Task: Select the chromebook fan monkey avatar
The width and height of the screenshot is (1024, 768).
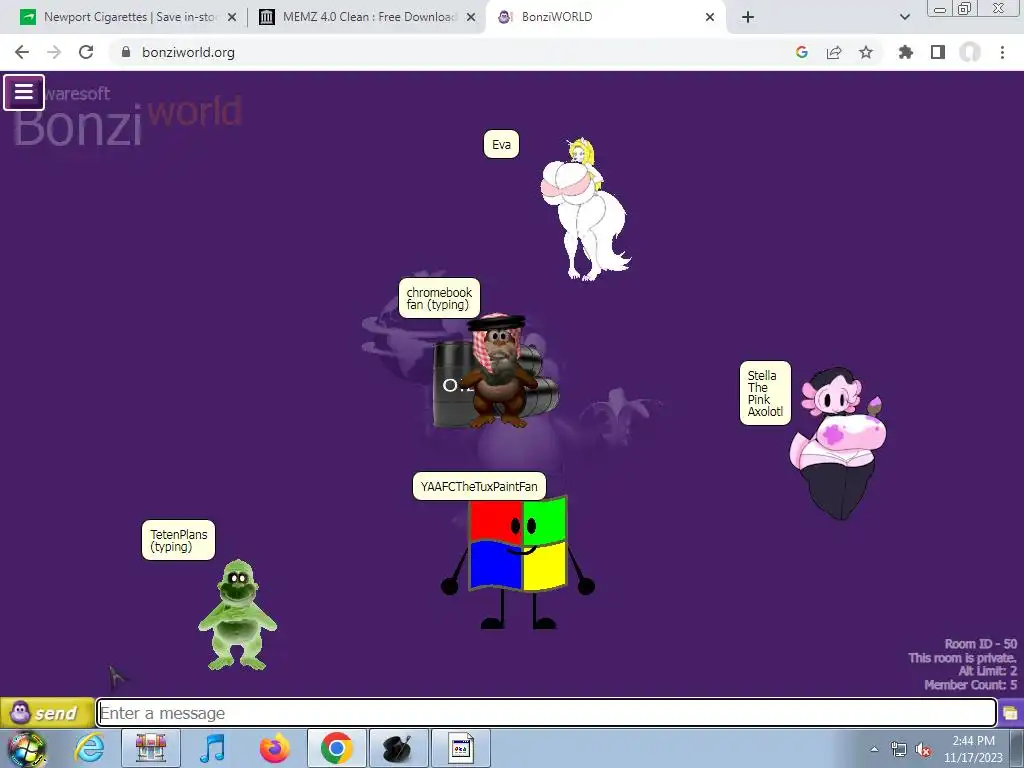Action: [498, 371]
